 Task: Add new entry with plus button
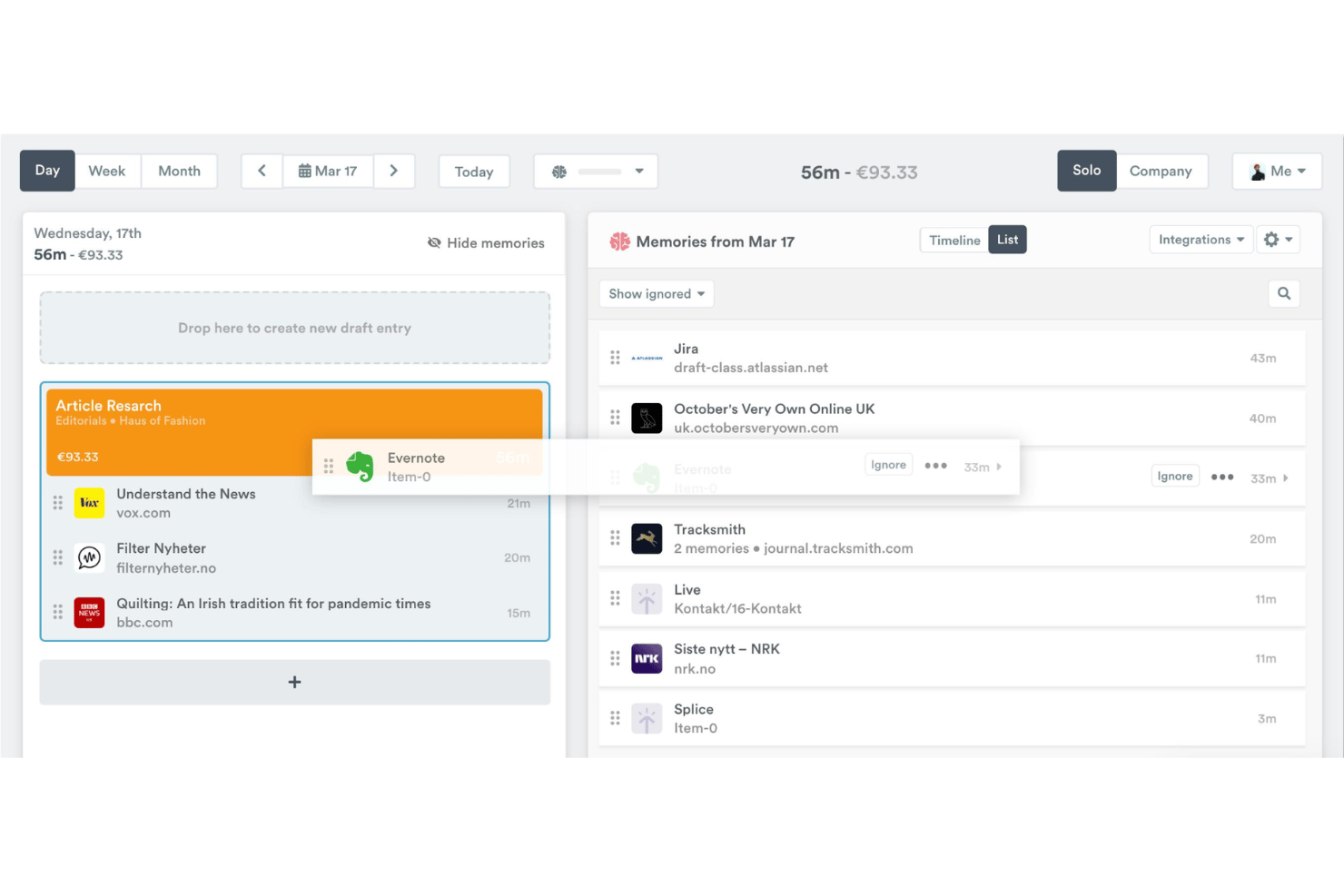tap(294, 682)
